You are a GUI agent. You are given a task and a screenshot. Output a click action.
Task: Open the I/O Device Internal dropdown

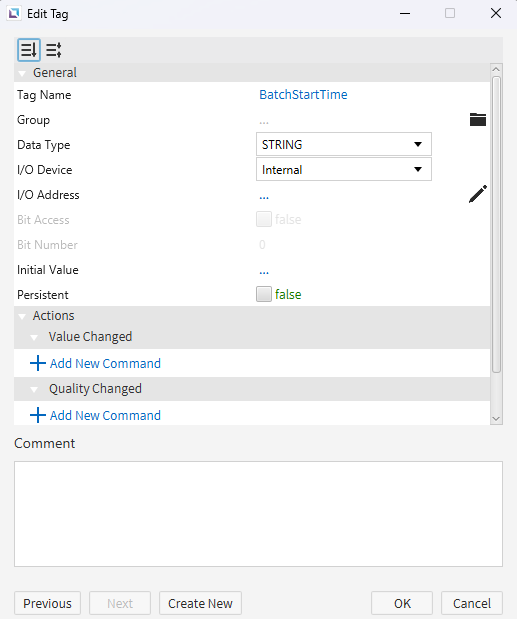click(344, 169)
